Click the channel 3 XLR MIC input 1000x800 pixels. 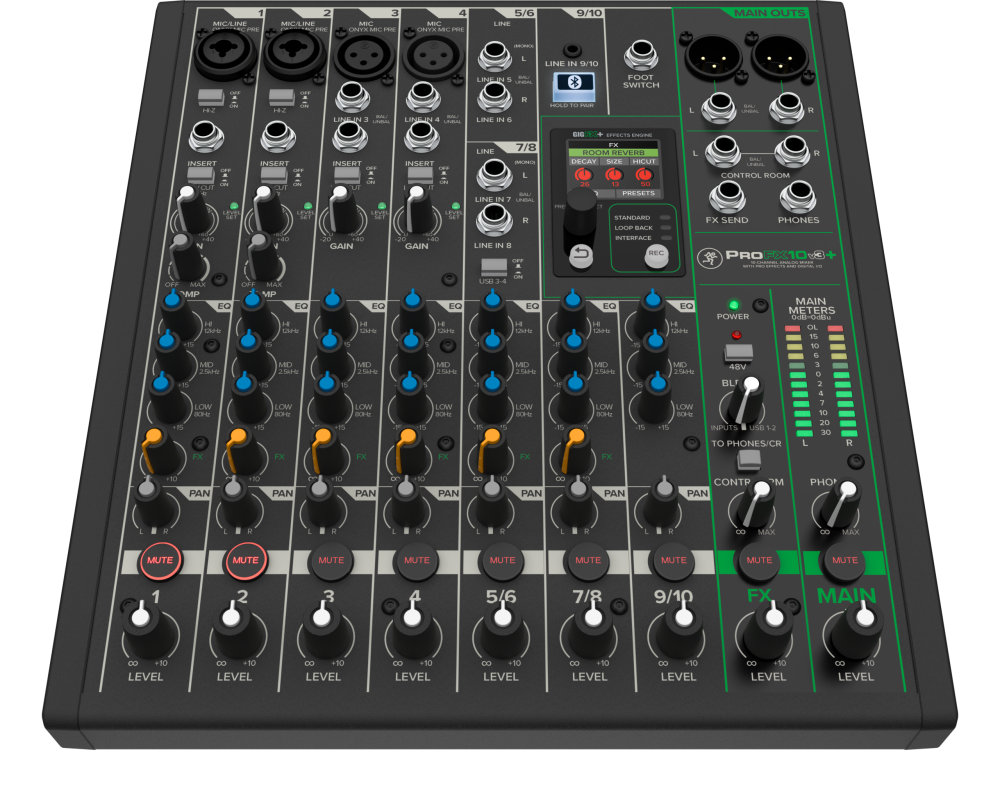click(x=365, y=55)
